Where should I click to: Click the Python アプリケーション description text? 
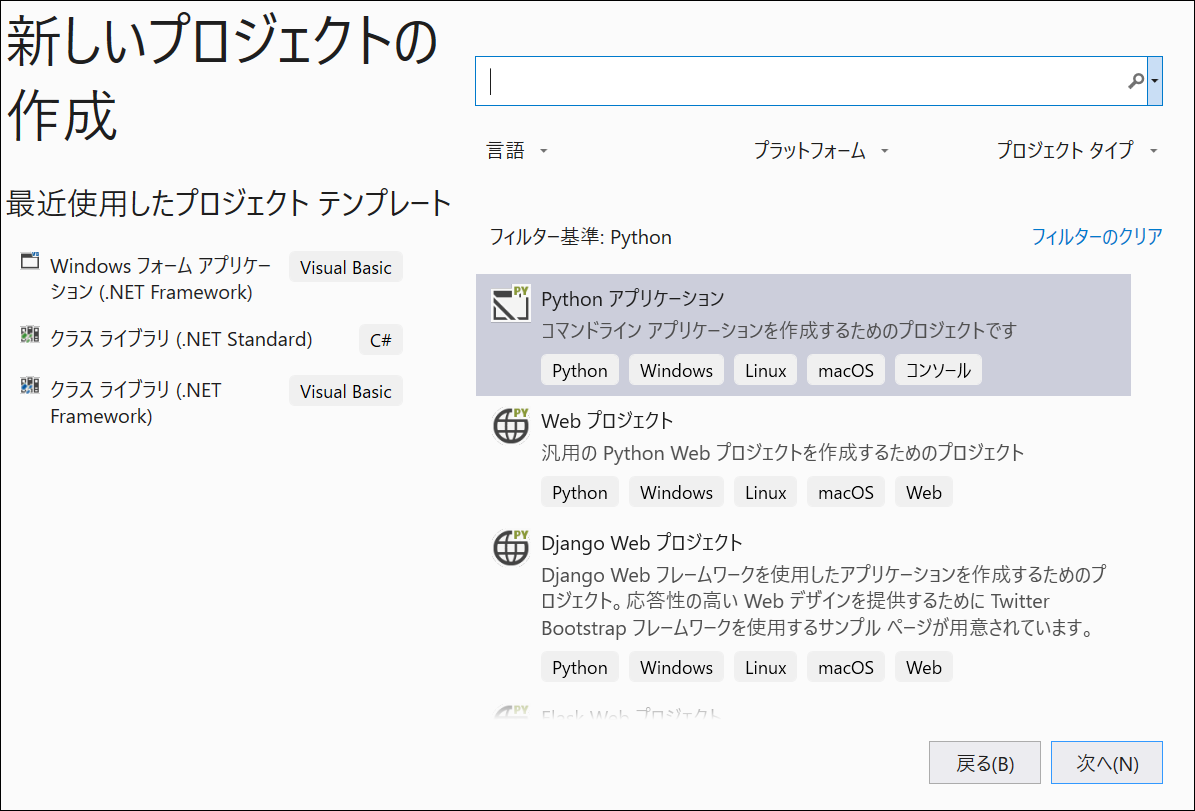coord(779,330)
